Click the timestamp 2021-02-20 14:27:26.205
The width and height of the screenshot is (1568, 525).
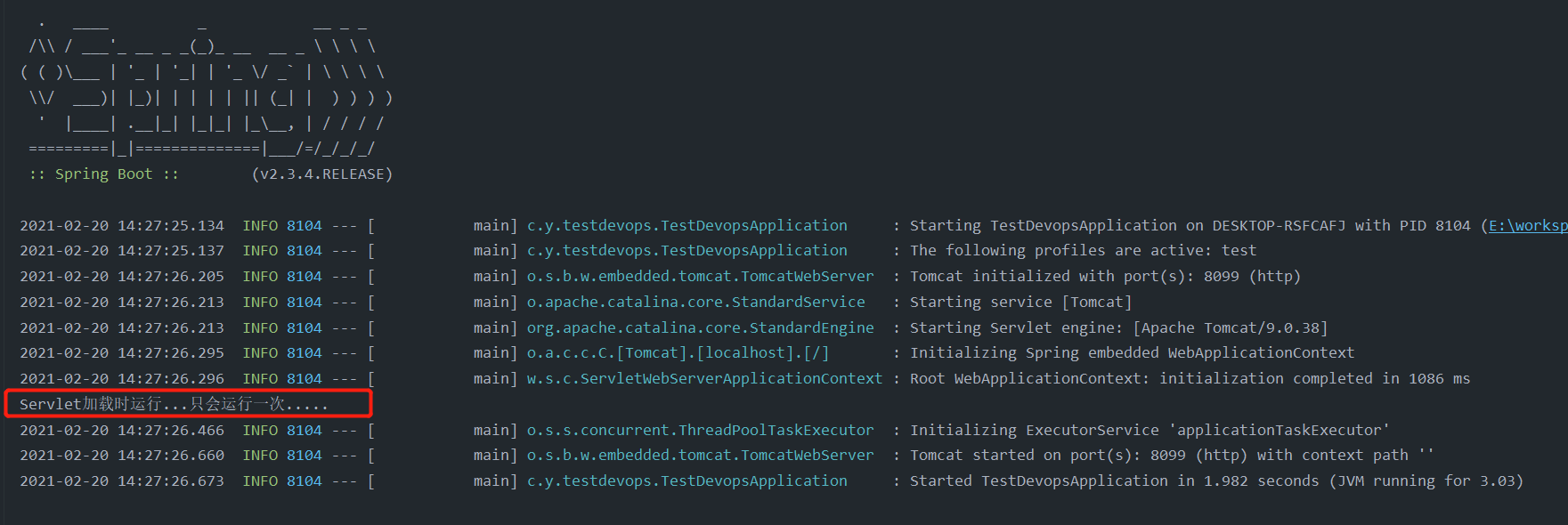click(x=122, y=277)
